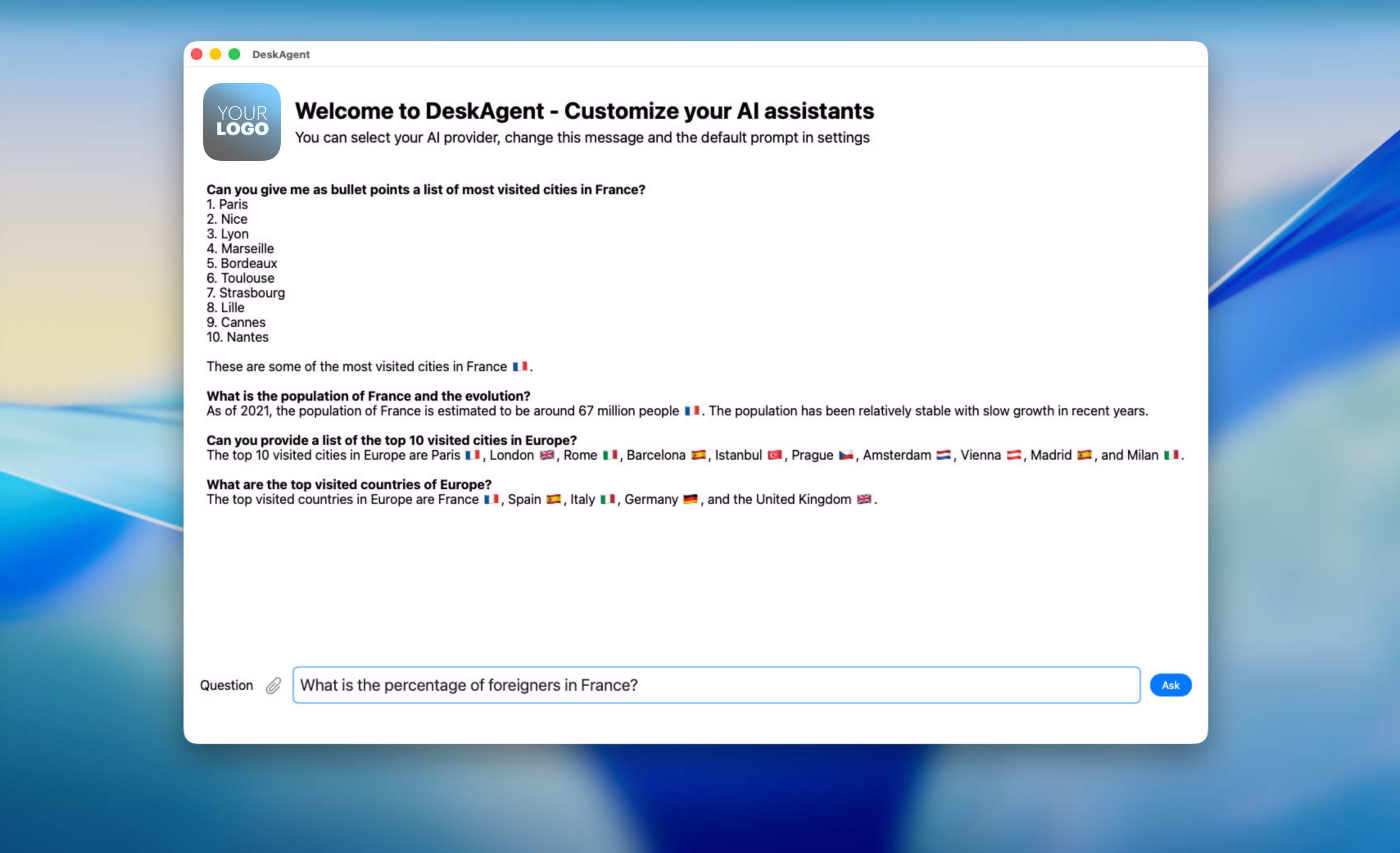
Task: Click the top visited cities in Europe question
Action: 389,440
